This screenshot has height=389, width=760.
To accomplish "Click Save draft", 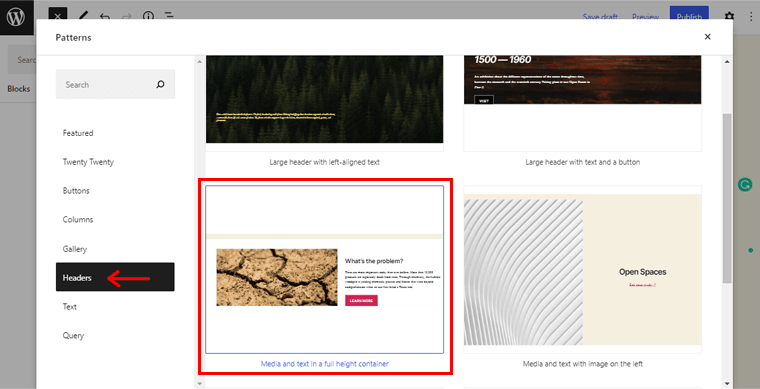I will [600, 17].
